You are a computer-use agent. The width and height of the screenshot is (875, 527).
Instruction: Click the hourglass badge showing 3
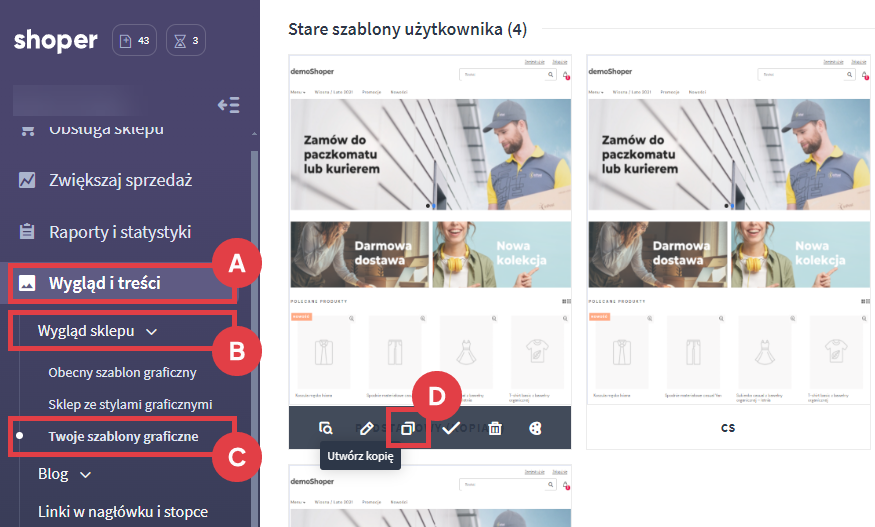pyautogui.click(x=185, y=41)
